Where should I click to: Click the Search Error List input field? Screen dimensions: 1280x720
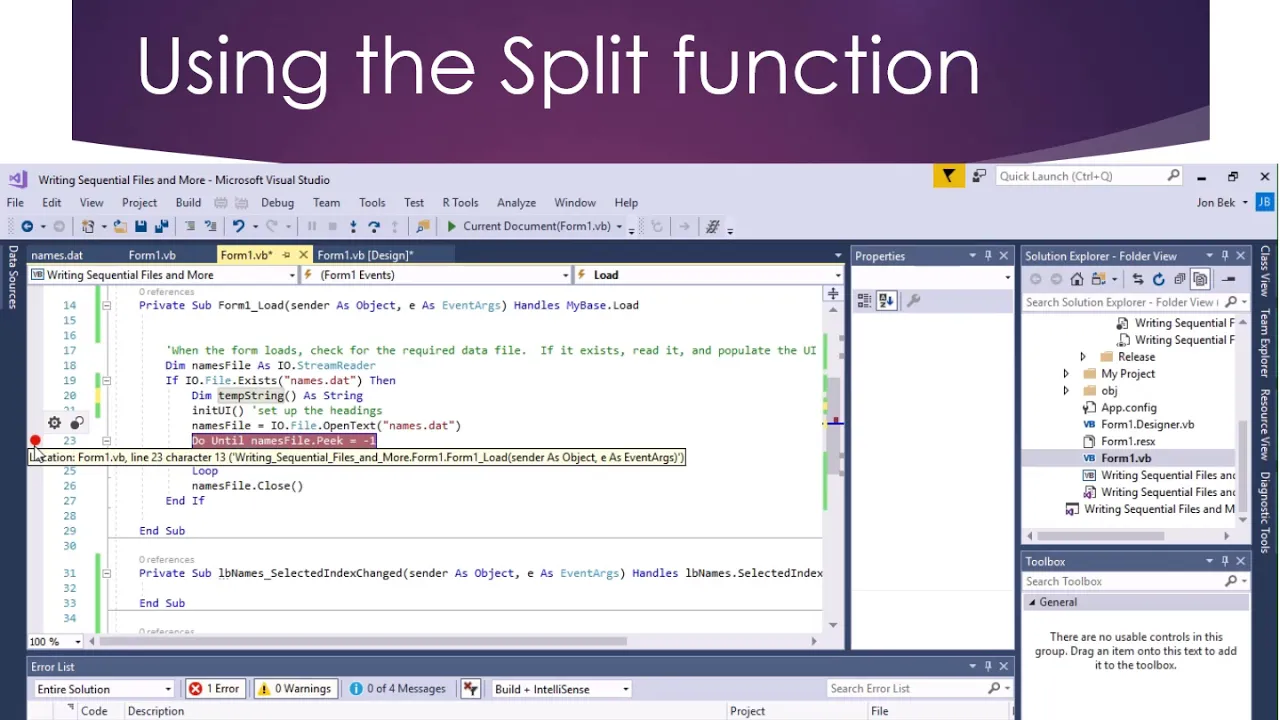coord(907,689)
